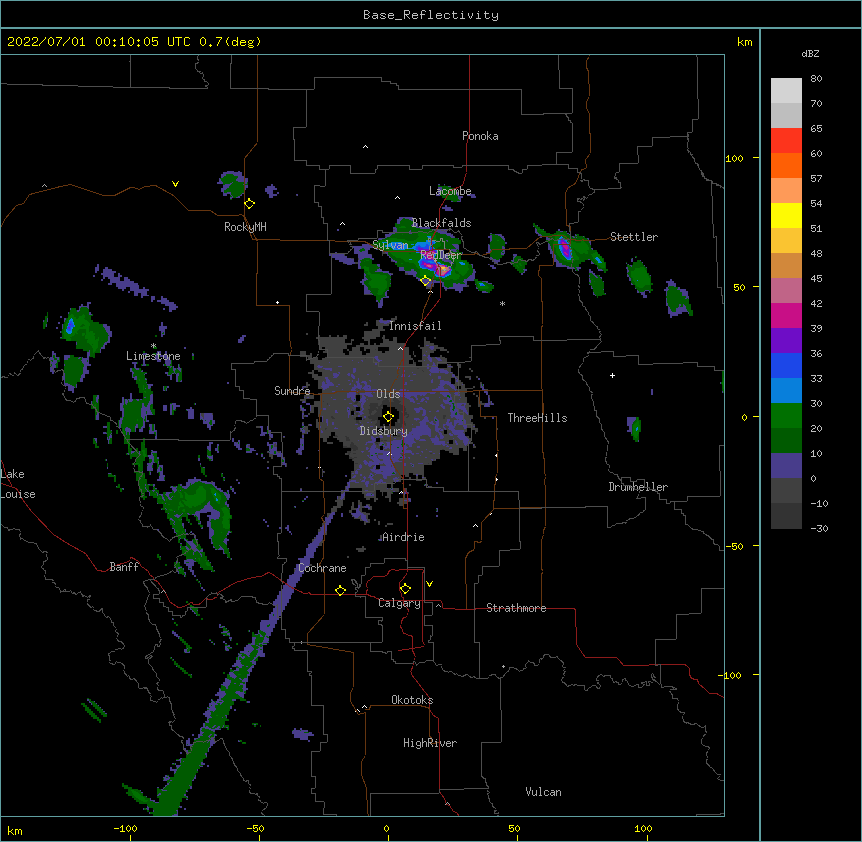
Task: Select the yellow diamond marker under Cochrane label
Action: pos(340,590)
